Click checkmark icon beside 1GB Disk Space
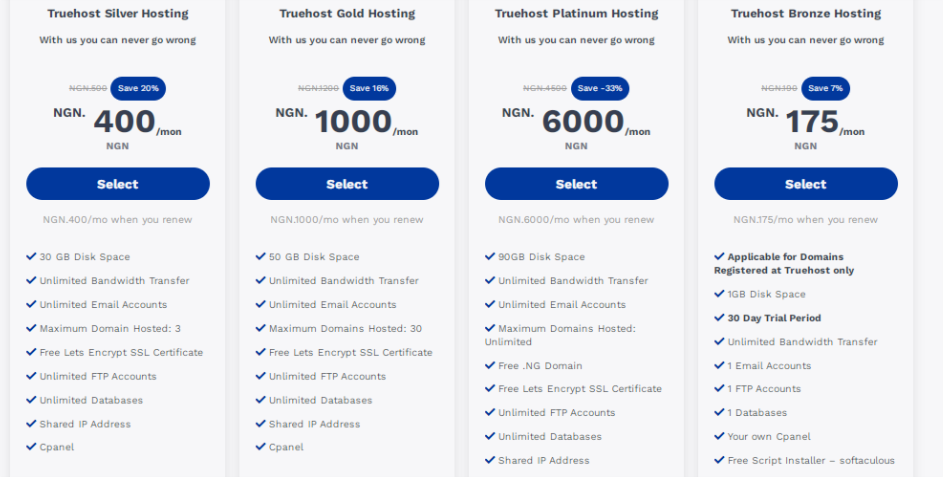The image size is (943, 477). coord(719,294)
